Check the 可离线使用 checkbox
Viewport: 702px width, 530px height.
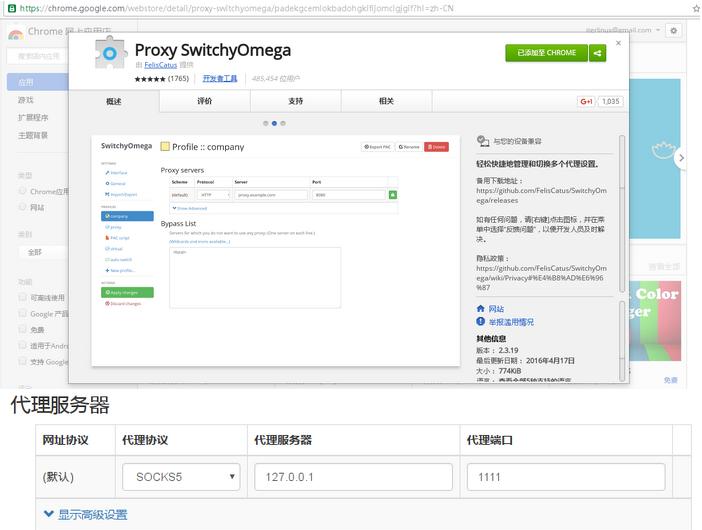22,297
